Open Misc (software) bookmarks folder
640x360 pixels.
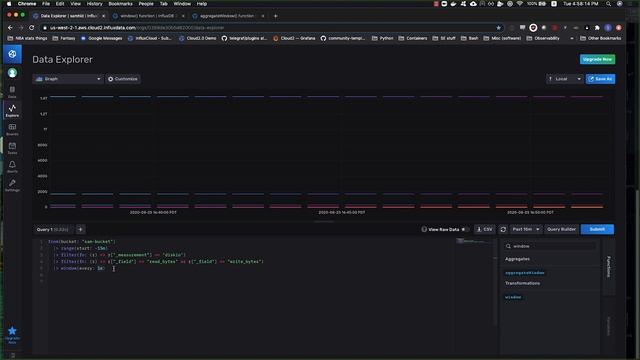pos(502,38)
